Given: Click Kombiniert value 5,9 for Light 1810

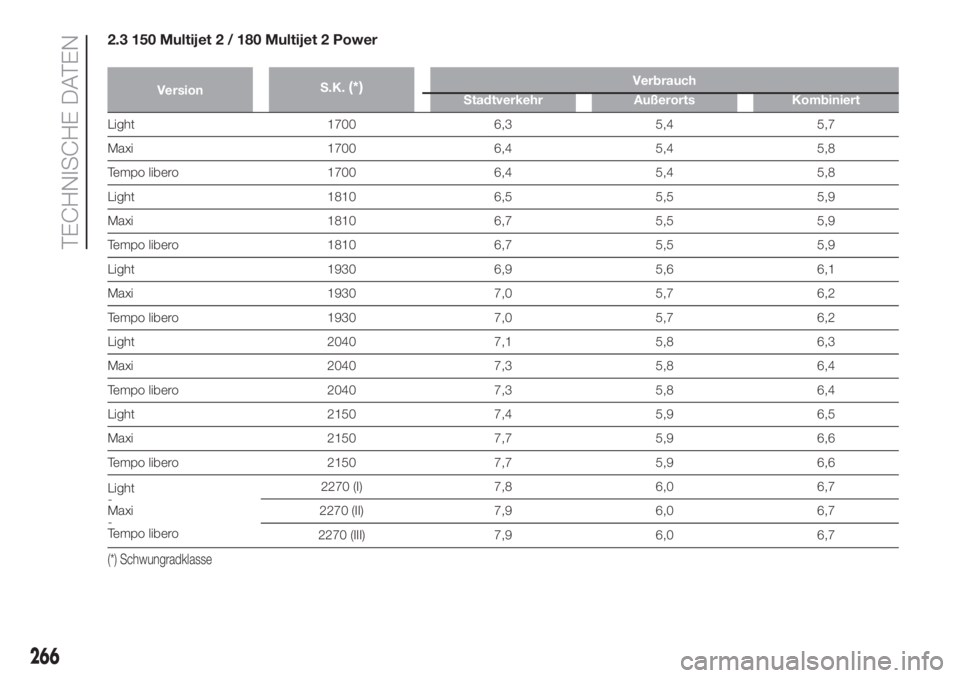Looking at the screenshot, I should tap(825, 197).
